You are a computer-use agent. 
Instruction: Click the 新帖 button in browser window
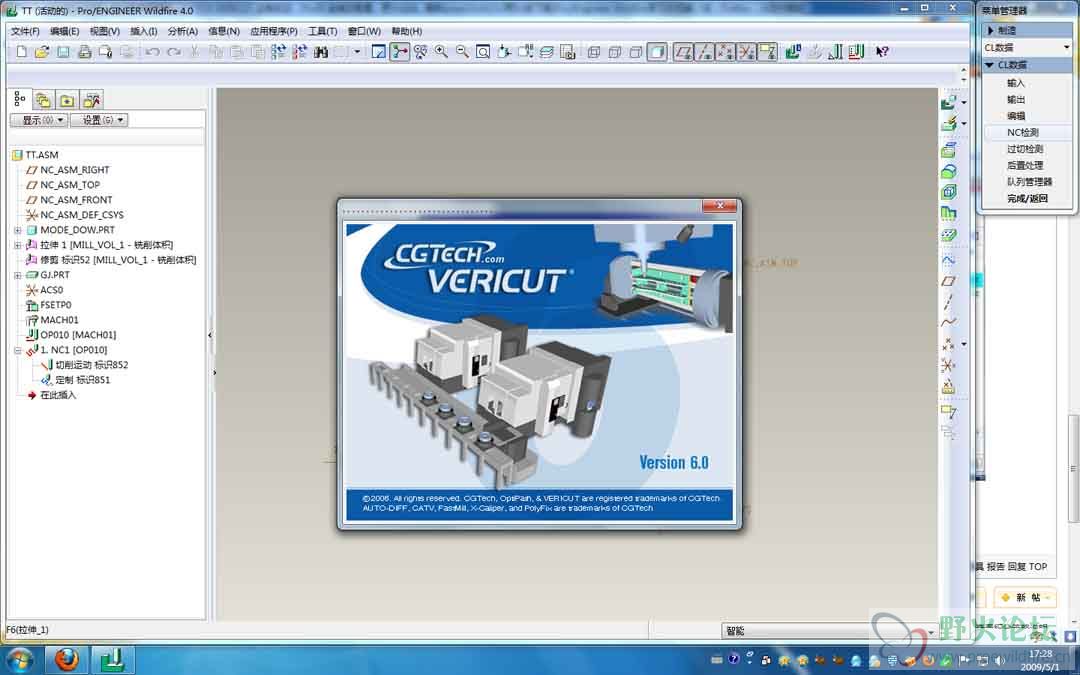1025,597
